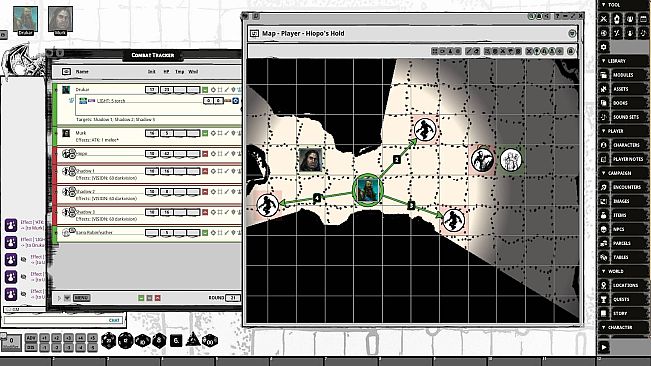Collapse the Character sidebar section
This screenshot has height=366, width=651.
click(x=604, y=327)
